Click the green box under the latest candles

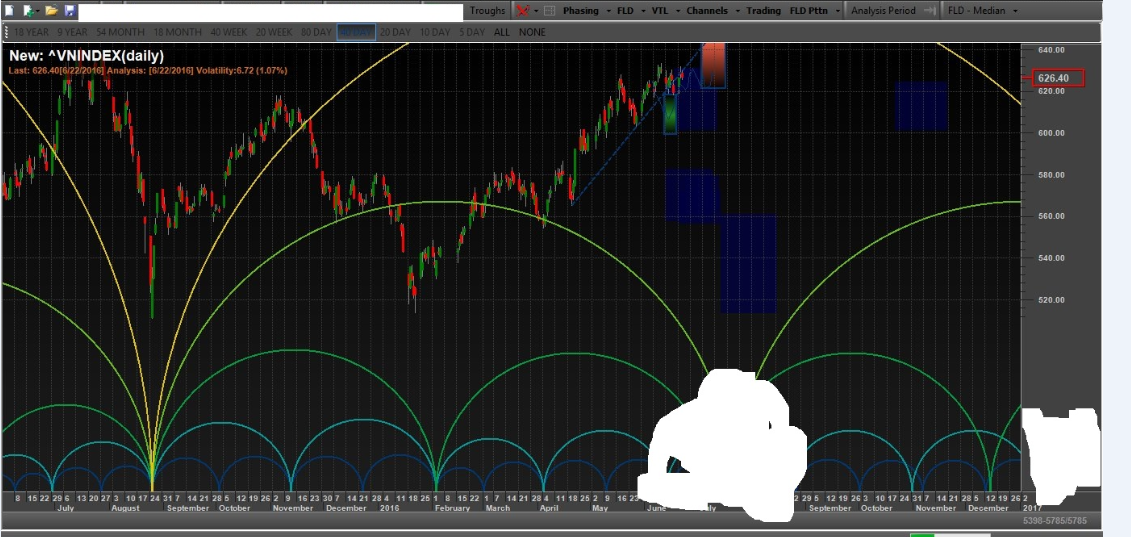(x=670, y=115)
